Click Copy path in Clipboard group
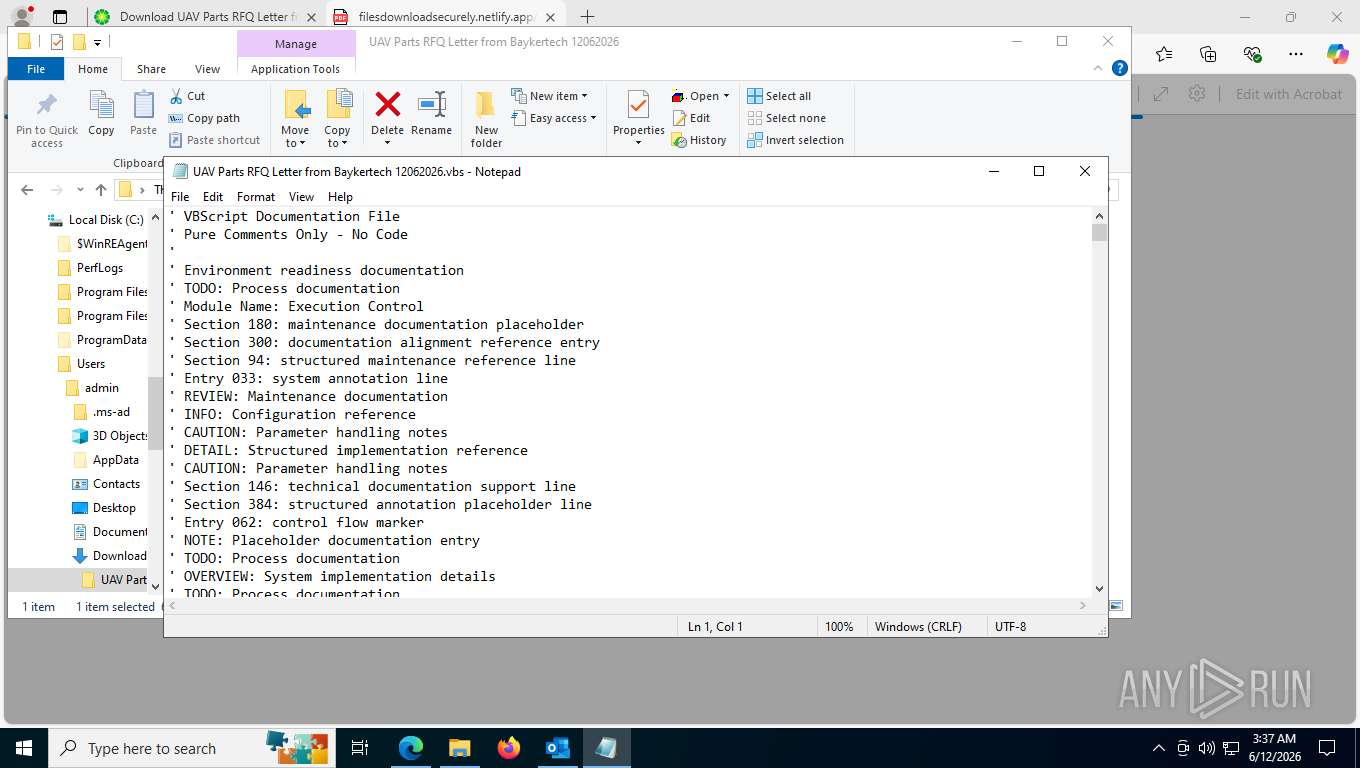 coord(205,118)
